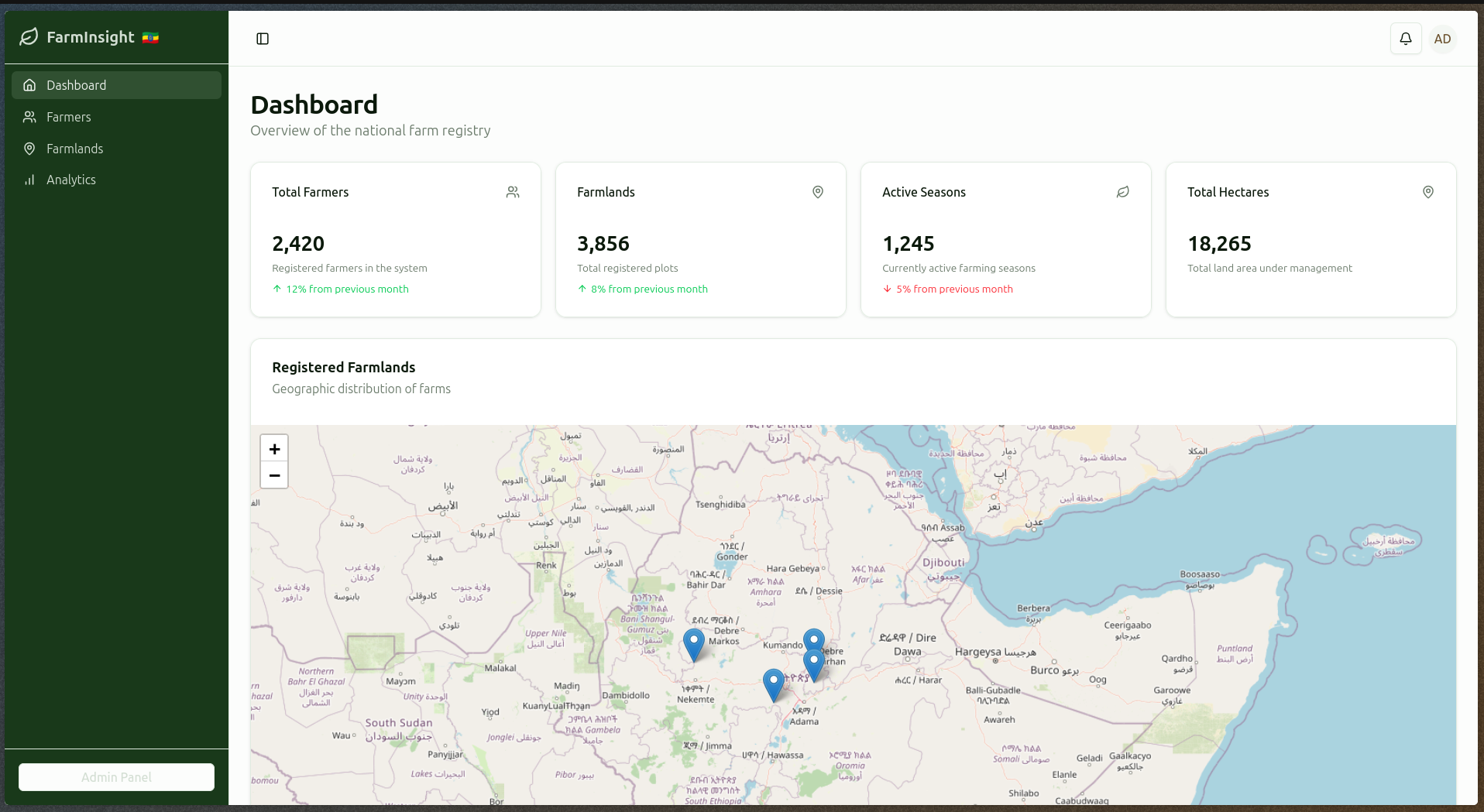Click the Registered Farmlands heading

[x=343, y=368]
